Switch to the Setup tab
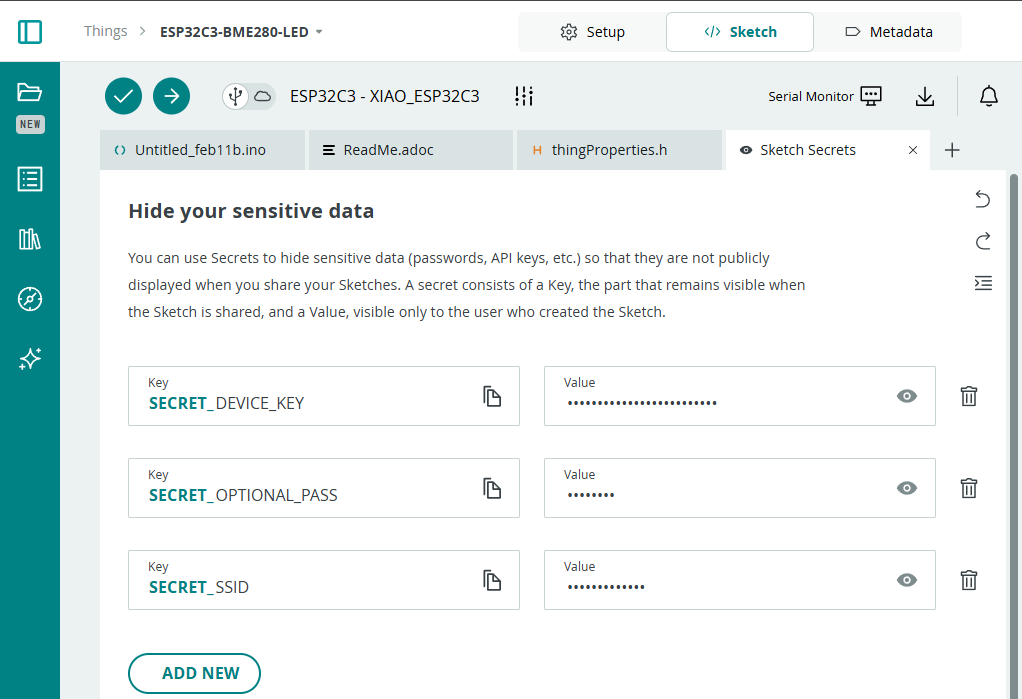Viewport: 1022px width, 699px height. (592, 32)
